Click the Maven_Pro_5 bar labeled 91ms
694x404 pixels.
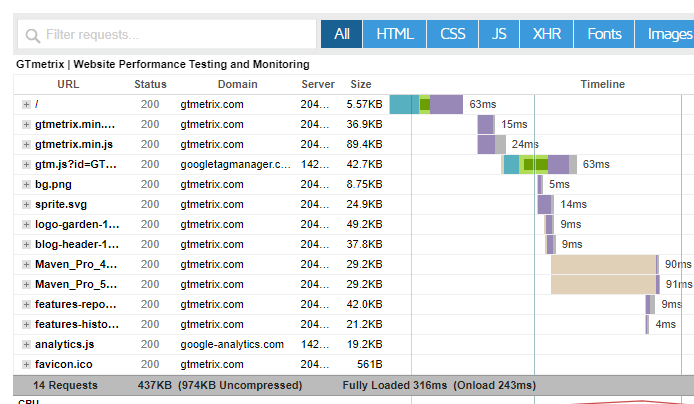click(605, 284)
